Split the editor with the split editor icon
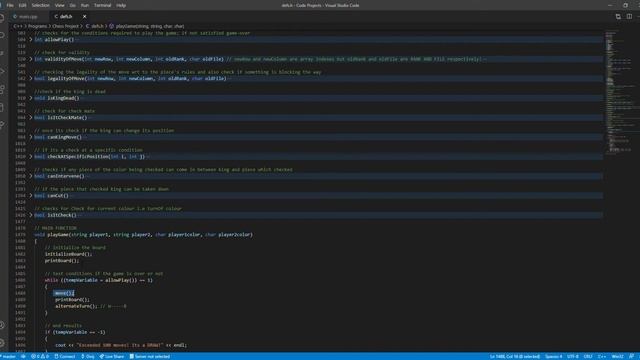640x360 pixels. coord(629,17)
